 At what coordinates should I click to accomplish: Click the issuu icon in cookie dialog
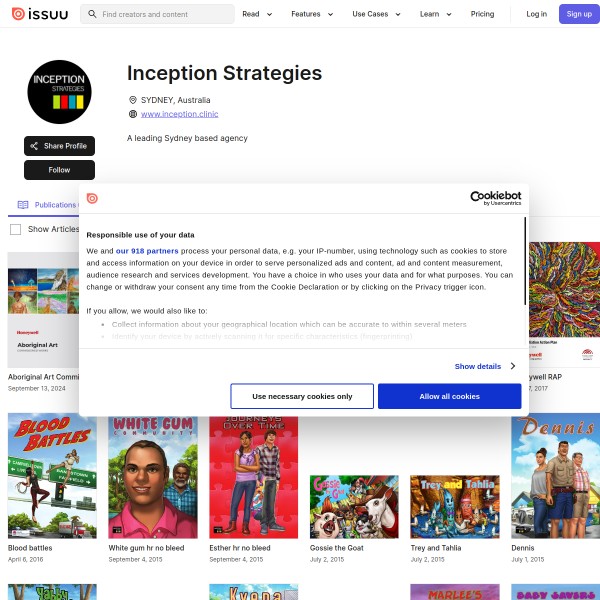(x=92, y=198)
